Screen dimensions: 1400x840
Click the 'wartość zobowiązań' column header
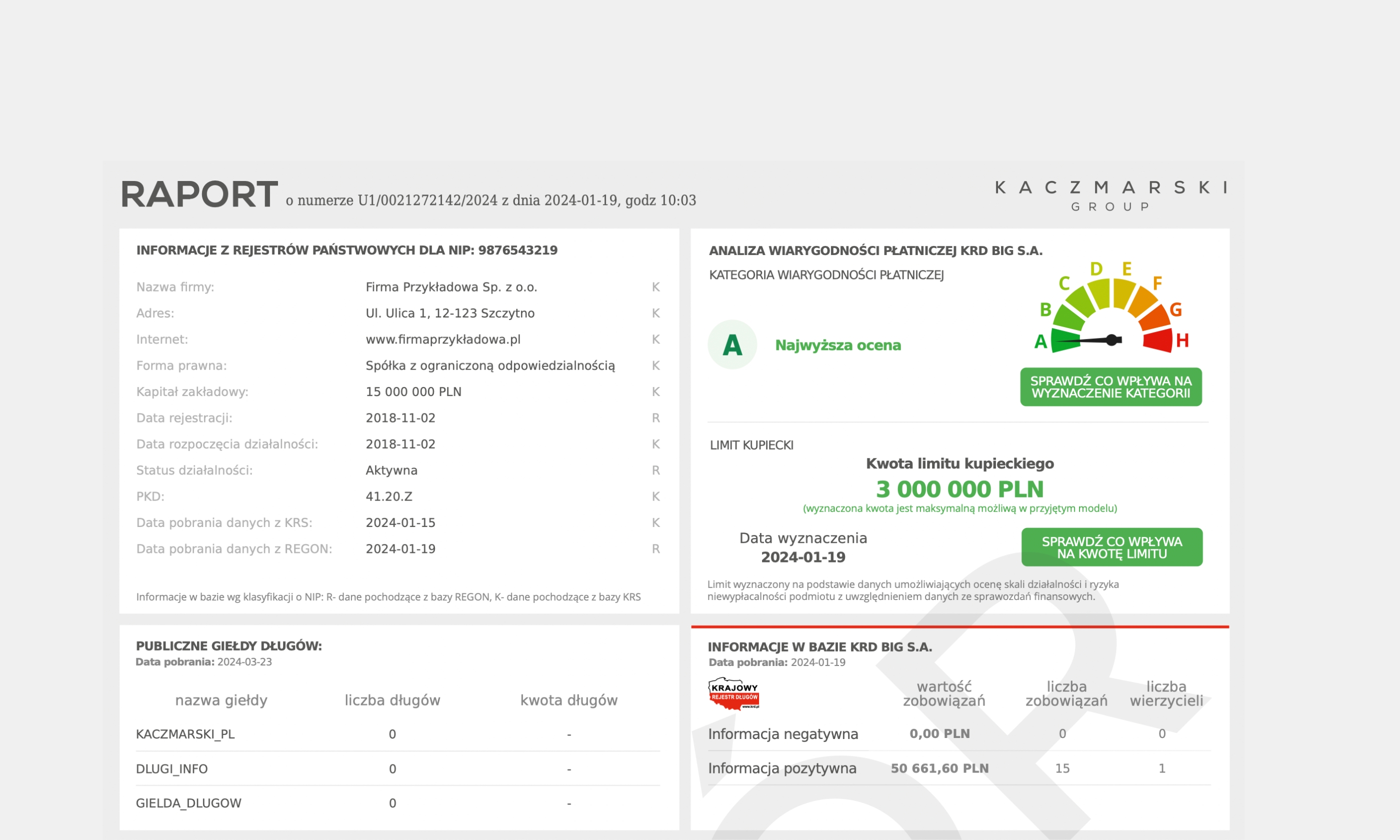(x=944, y=694)
